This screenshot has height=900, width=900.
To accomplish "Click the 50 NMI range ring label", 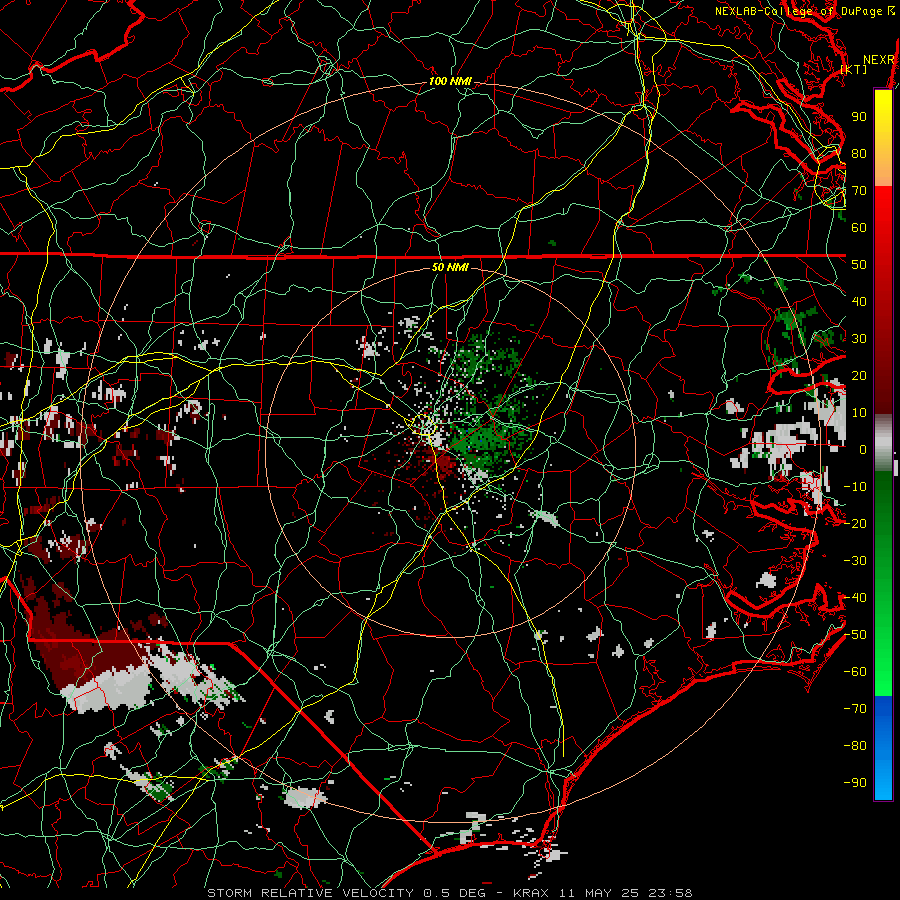I will [450, 267].
